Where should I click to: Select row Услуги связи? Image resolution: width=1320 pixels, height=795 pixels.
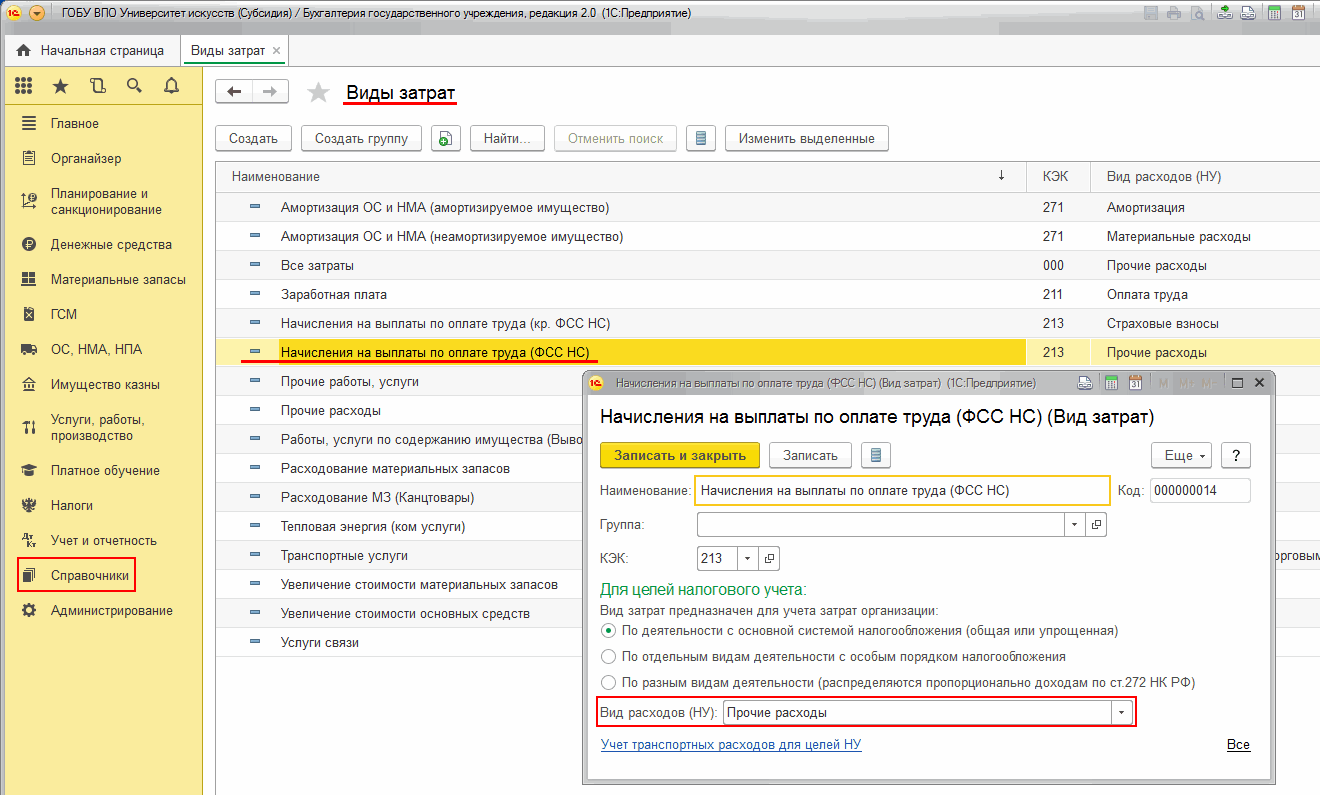[x=400, y=642]
